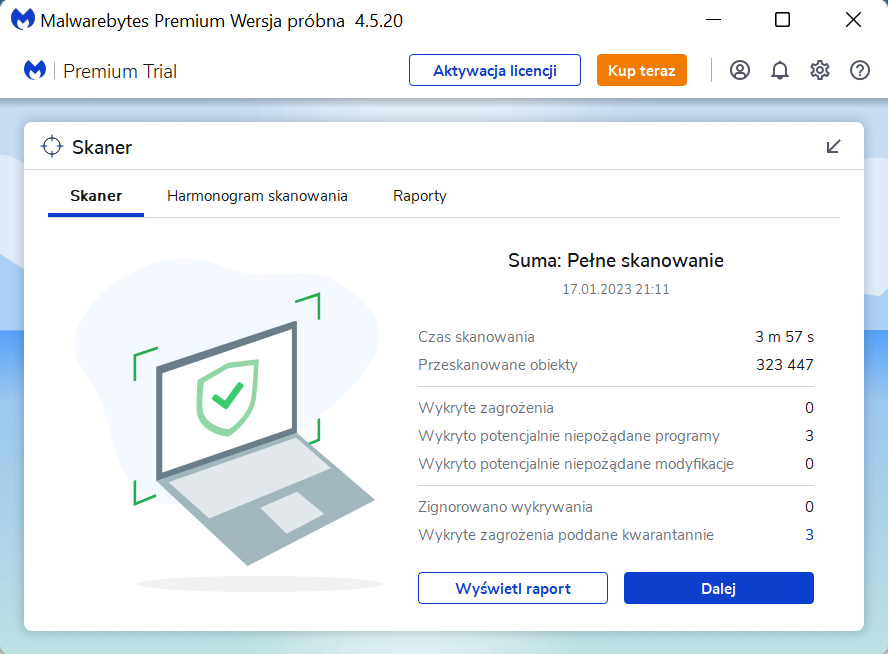The image size is (888, 654).
Task: Click the Przeskanowane obiekty label
Action: point(498,365)
